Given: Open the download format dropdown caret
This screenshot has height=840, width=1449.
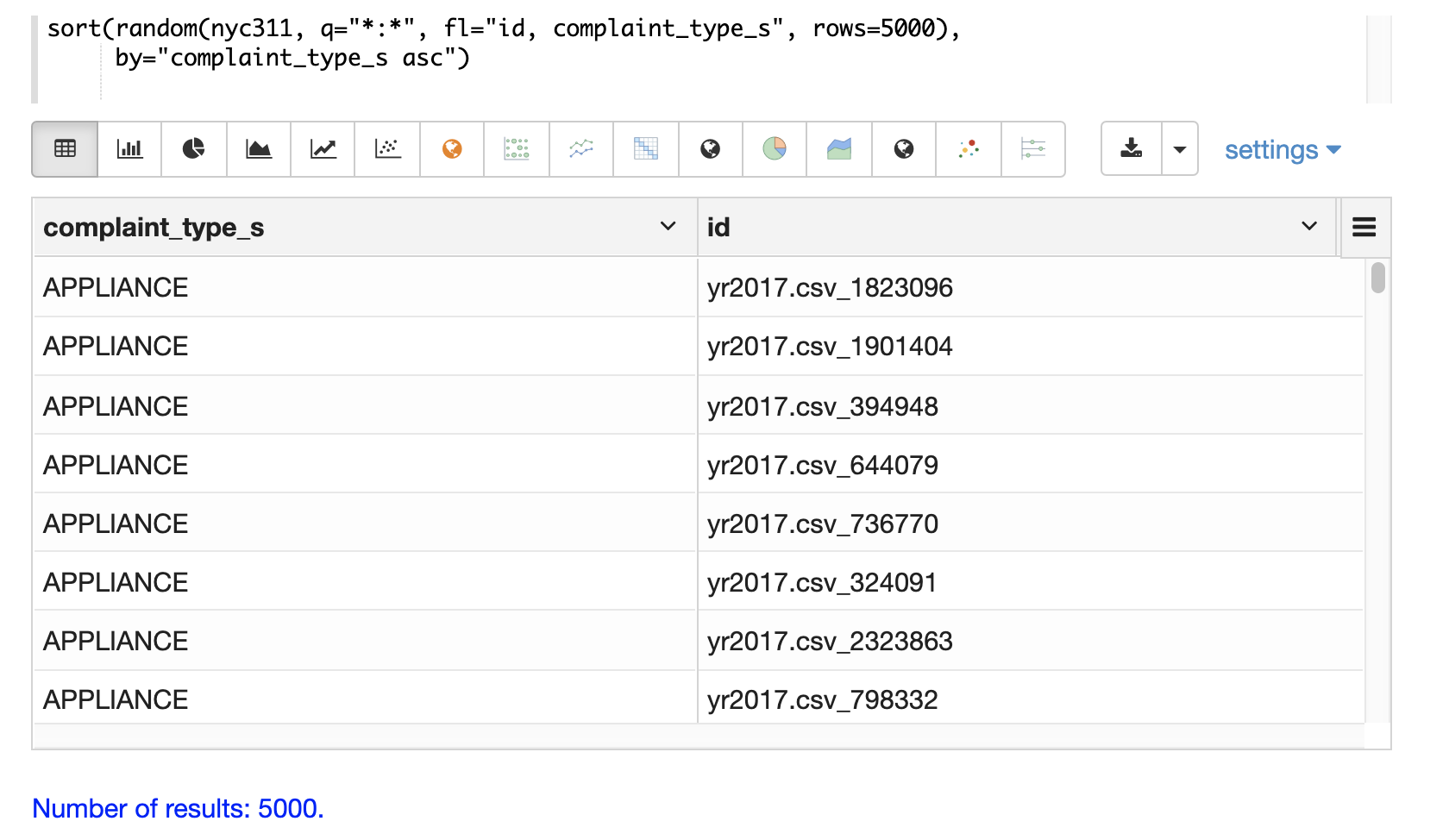Looking at the screenshot, I should pyautogui.click(x=1180, y=149).
